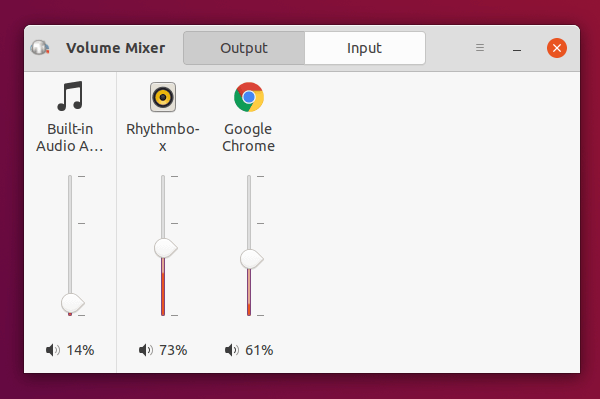Image resolution: width=600 pixels, height=399 pixels.
Task: Click the Built-in Audio A... label
Action: pyautogui.click(x=70, y=137)
